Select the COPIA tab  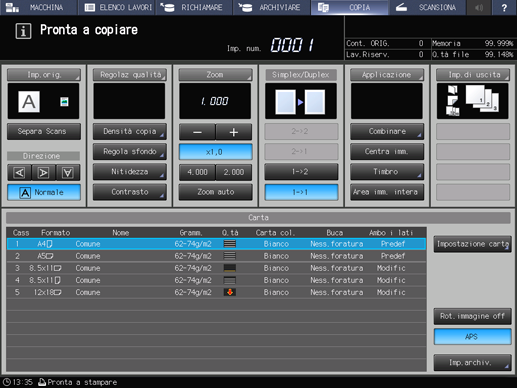click(x=349, y=7)
